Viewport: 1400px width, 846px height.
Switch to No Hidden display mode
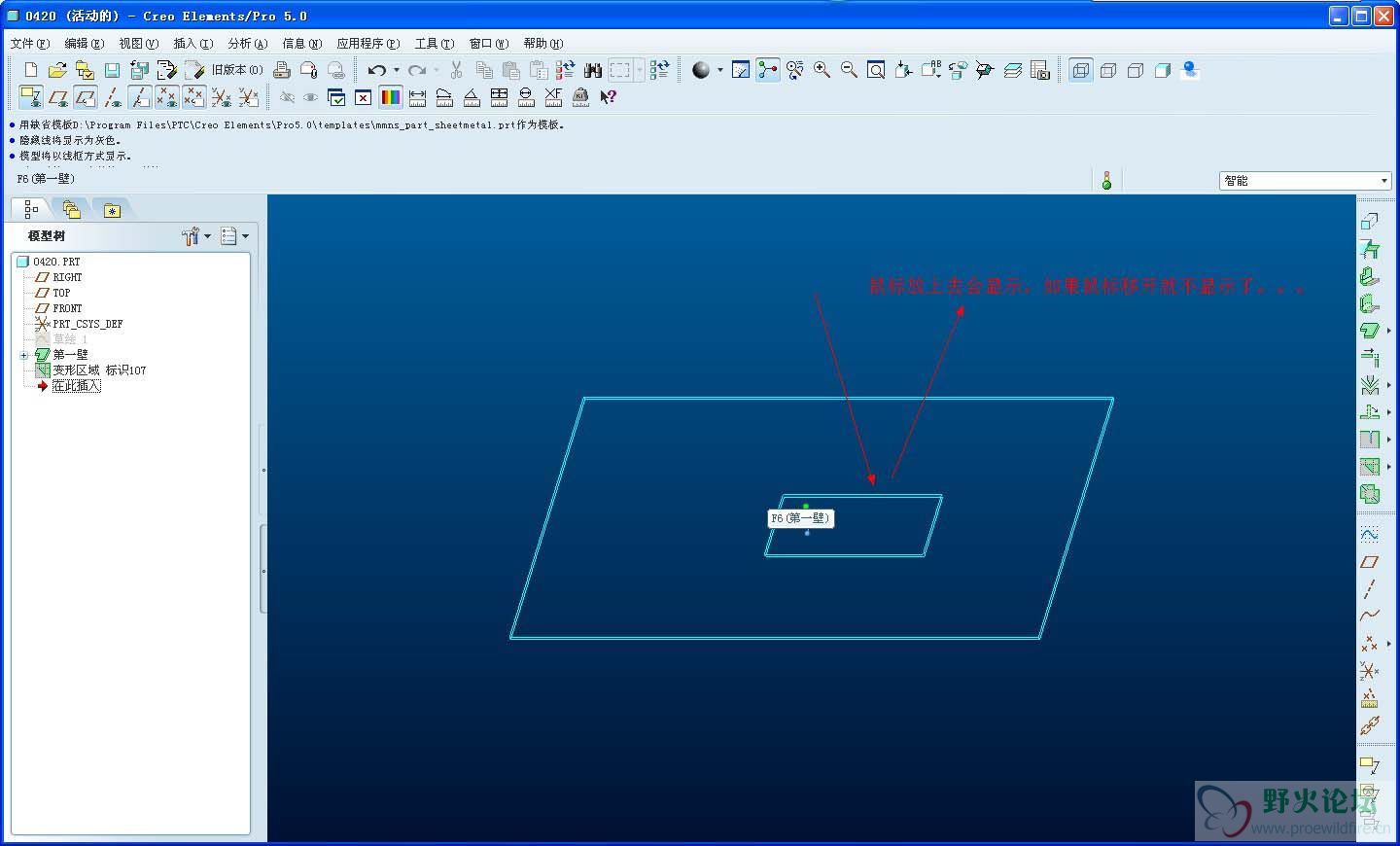click(x=1135, y=70)
